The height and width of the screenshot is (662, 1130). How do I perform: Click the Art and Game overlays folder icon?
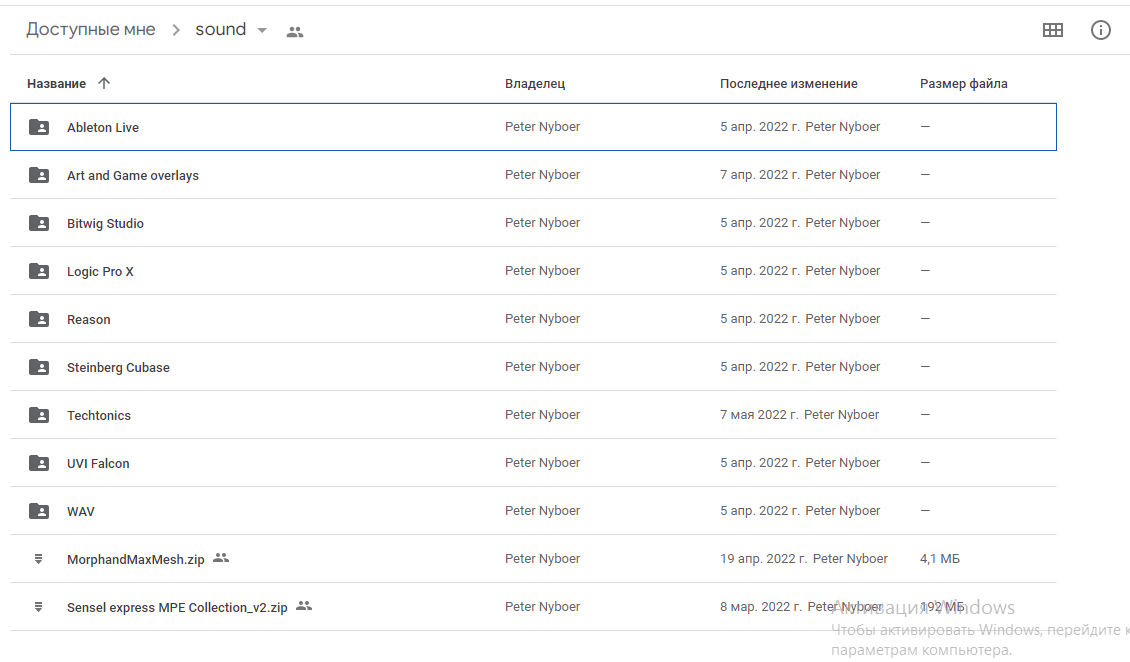39,175
